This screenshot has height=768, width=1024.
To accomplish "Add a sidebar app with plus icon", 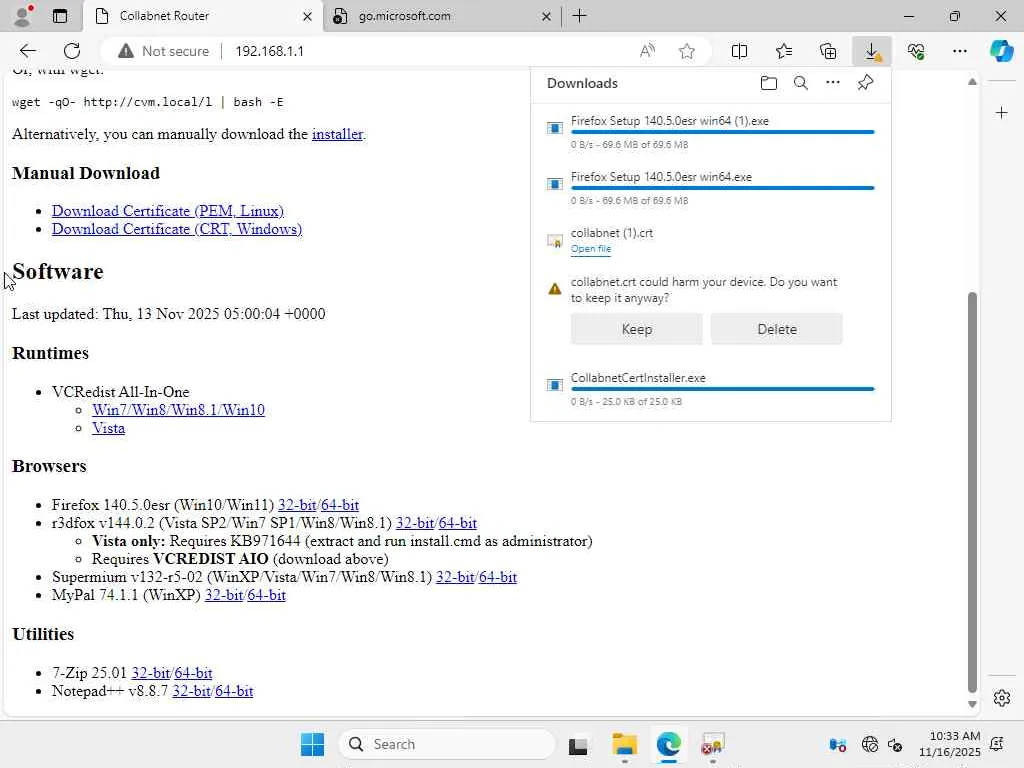I will point(1001,113).
